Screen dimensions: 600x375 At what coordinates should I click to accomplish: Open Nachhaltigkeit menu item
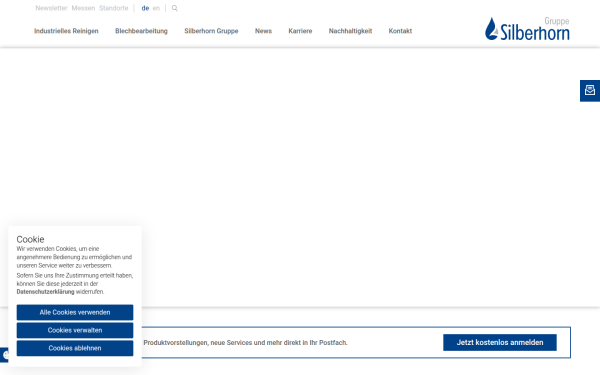tap(350, 31)
